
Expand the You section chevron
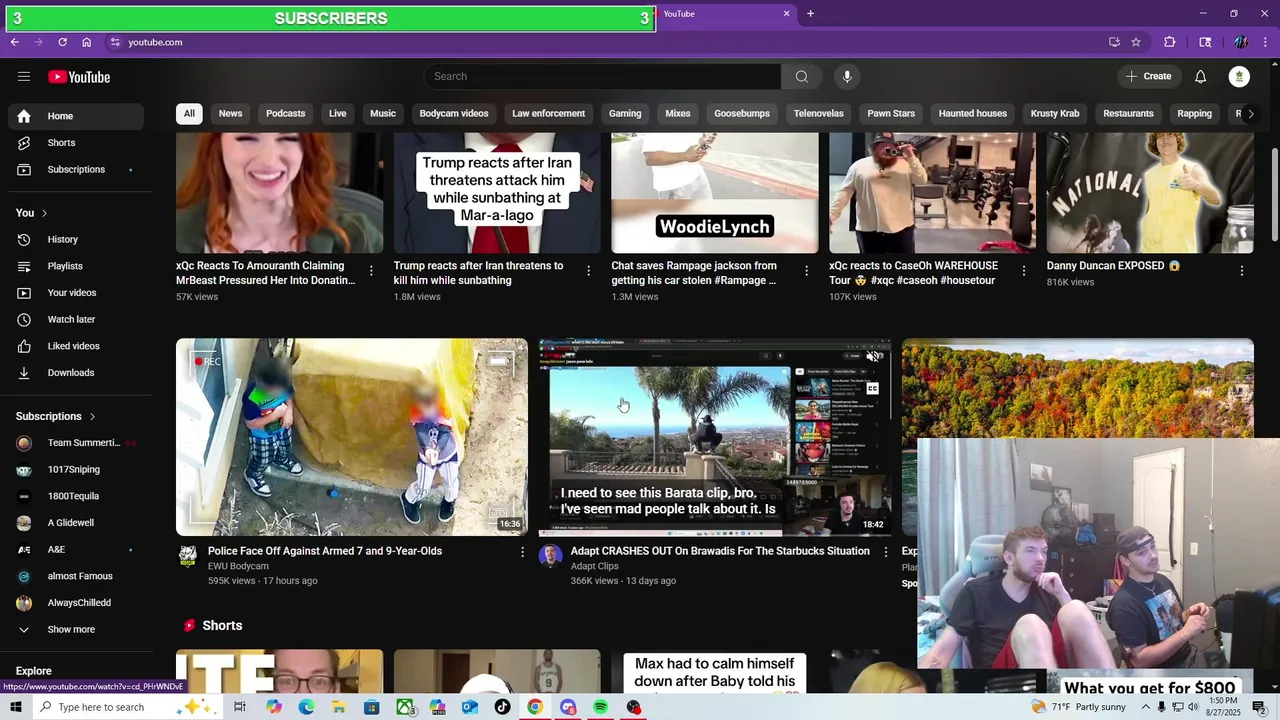click(44, 213)
